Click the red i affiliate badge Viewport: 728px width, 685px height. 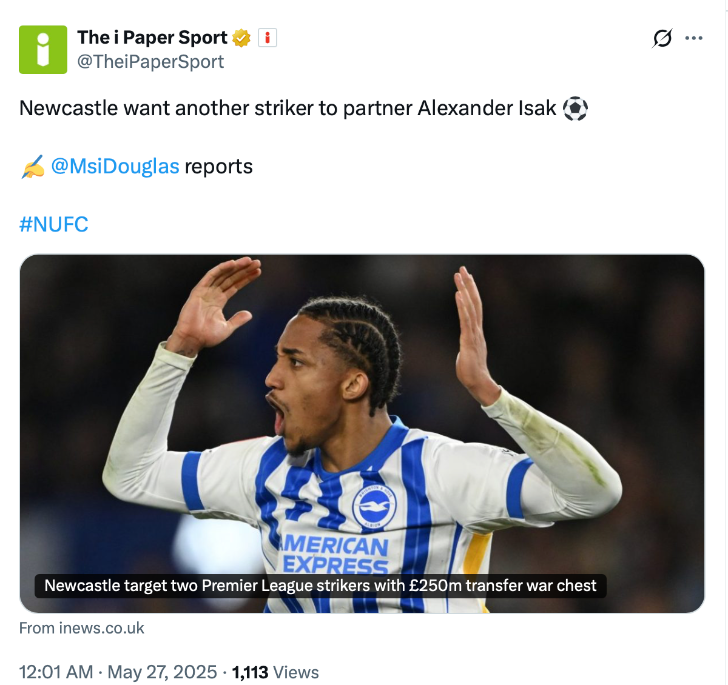click(x=267, y=38)
